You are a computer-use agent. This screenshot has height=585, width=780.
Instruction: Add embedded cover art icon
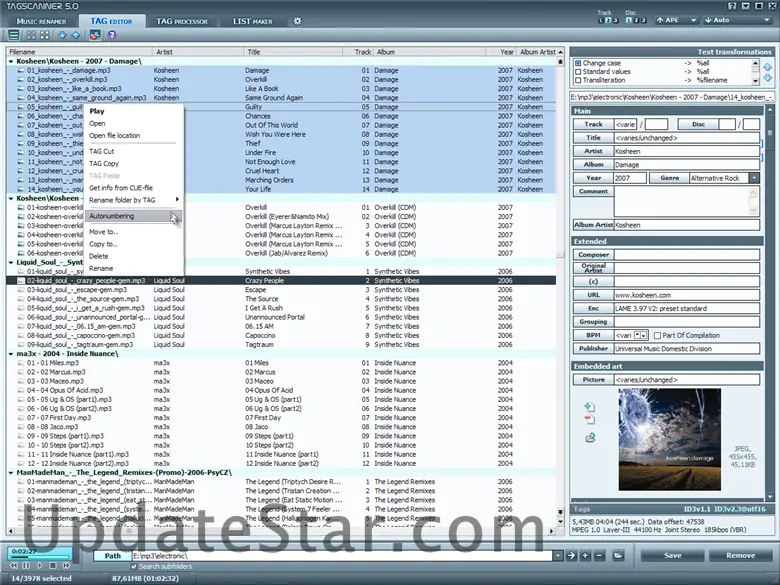pos(589,407)
